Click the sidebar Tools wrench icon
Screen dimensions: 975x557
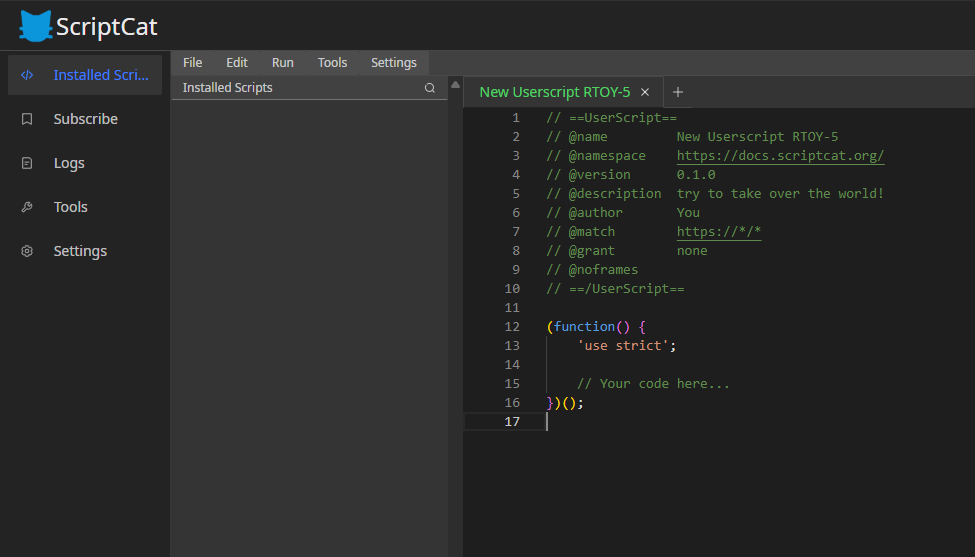[x=27, y=207]
